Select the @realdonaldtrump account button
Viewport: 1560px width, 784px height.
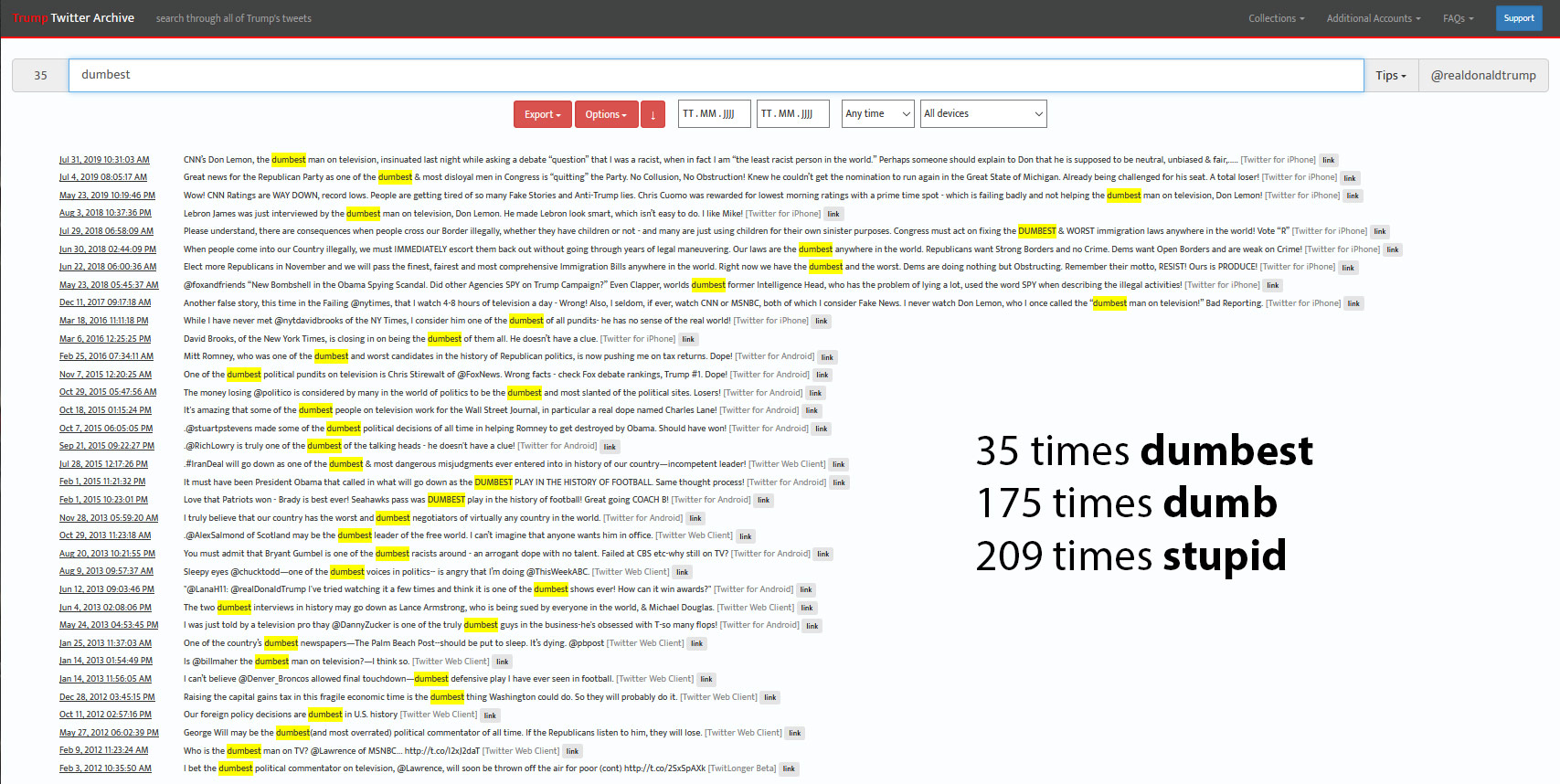(x=1482, y=76)
